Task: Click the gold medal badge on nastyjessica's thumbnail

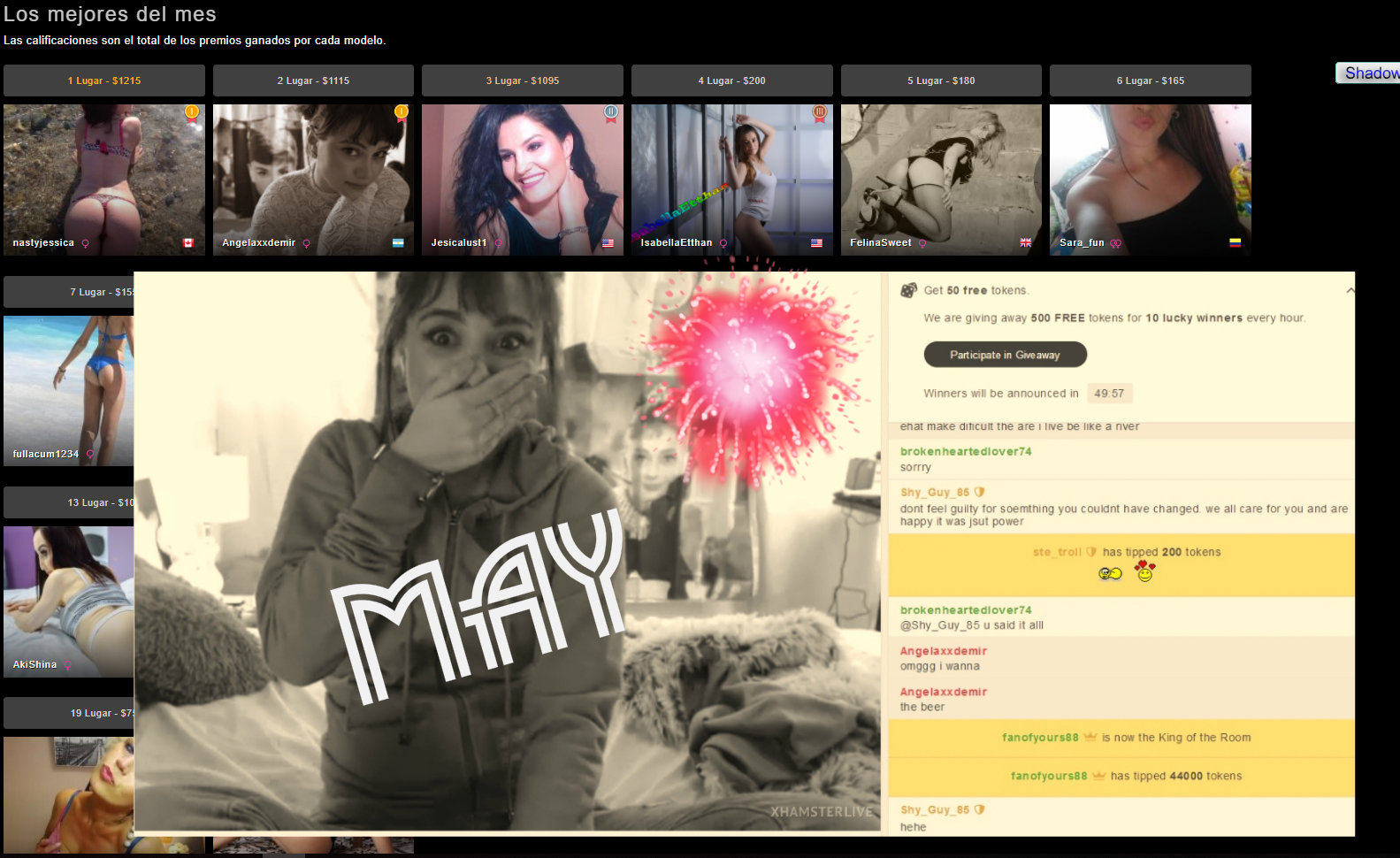Action: pos(192,112)
